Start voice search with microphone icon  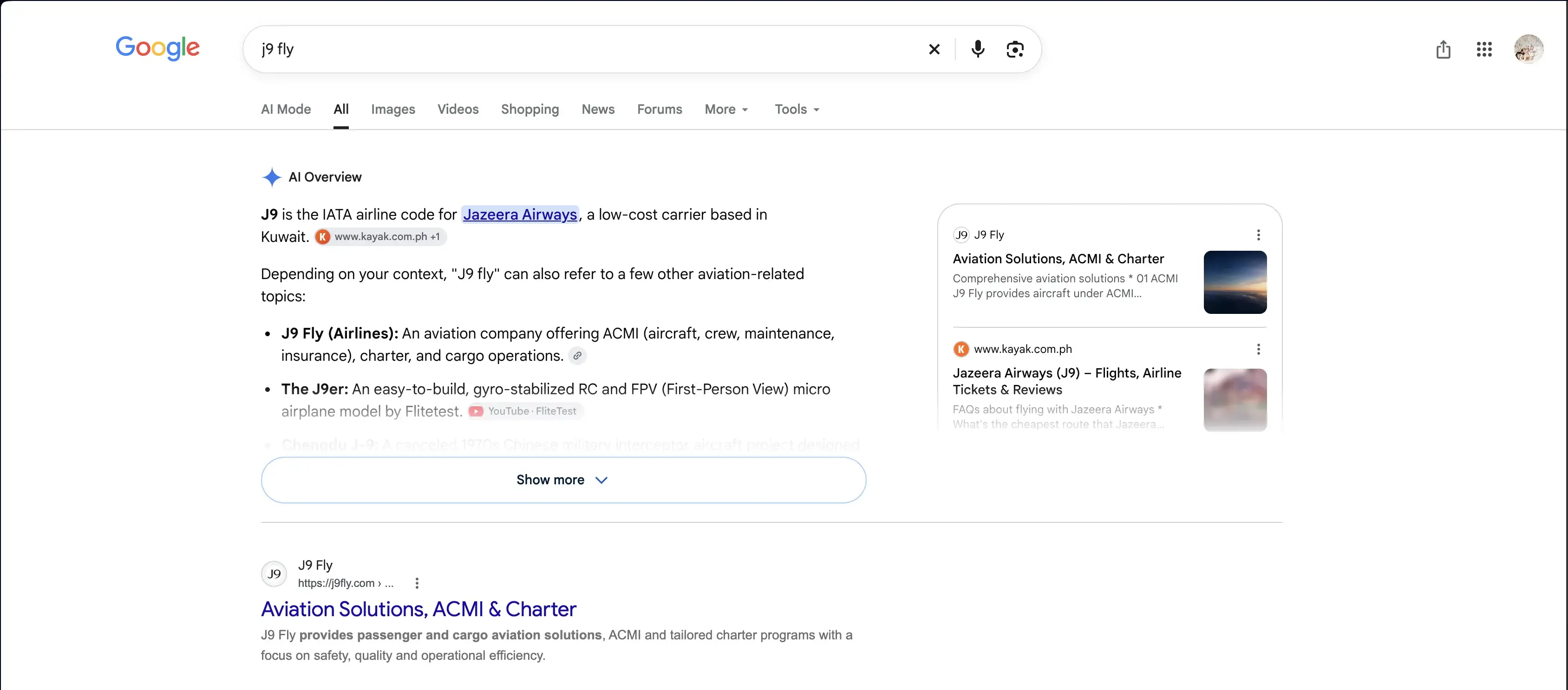(x=978, y=49)
